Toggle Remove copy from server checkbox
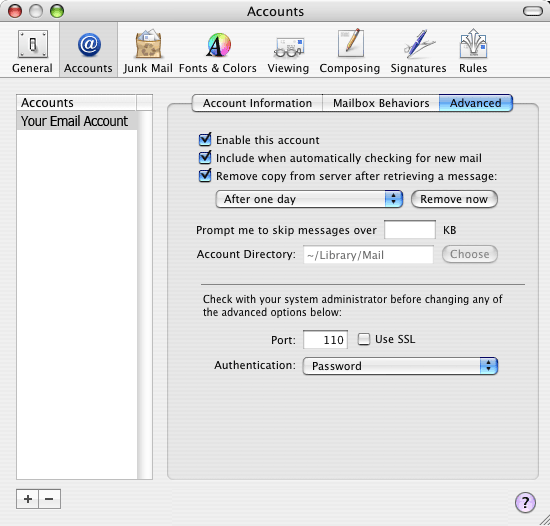Screen dimensions: 550x526 click(x=205, y=175)
